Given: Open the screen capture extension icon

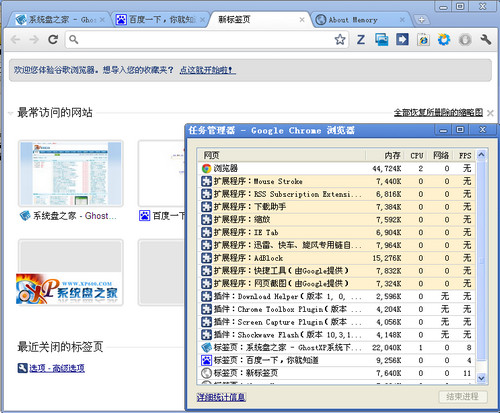Looking at the screenshot, I should tap(381, 40).
